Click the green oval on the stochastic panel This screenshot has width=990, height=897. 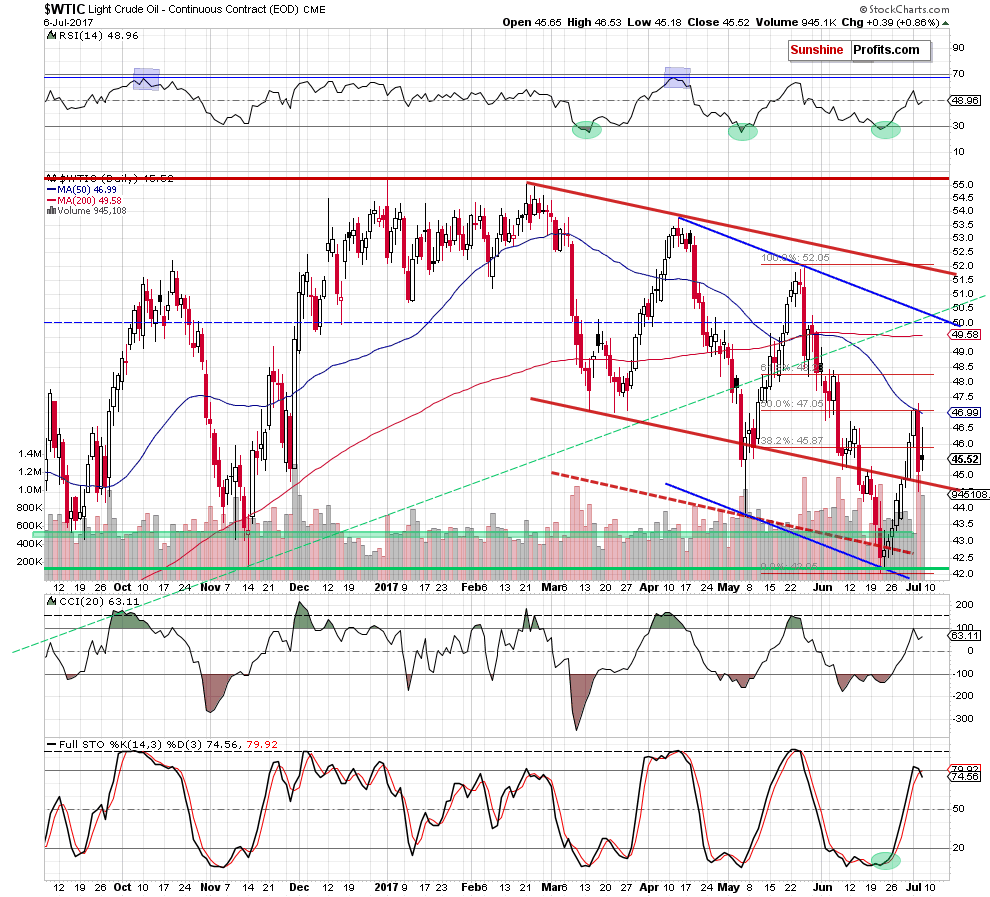tap(885, 859)
